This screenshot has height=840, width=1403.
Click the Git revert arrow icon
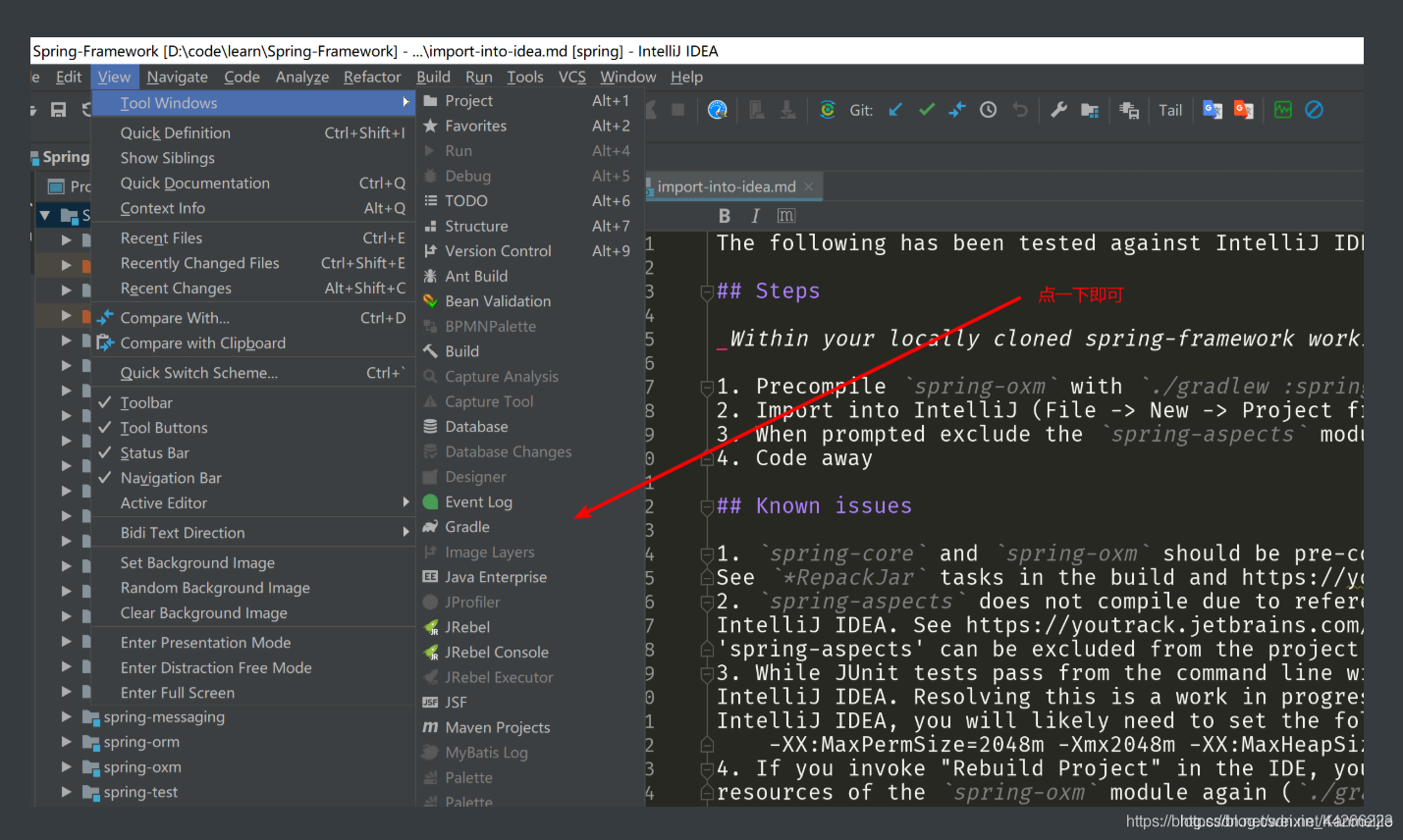(1020, 110)
